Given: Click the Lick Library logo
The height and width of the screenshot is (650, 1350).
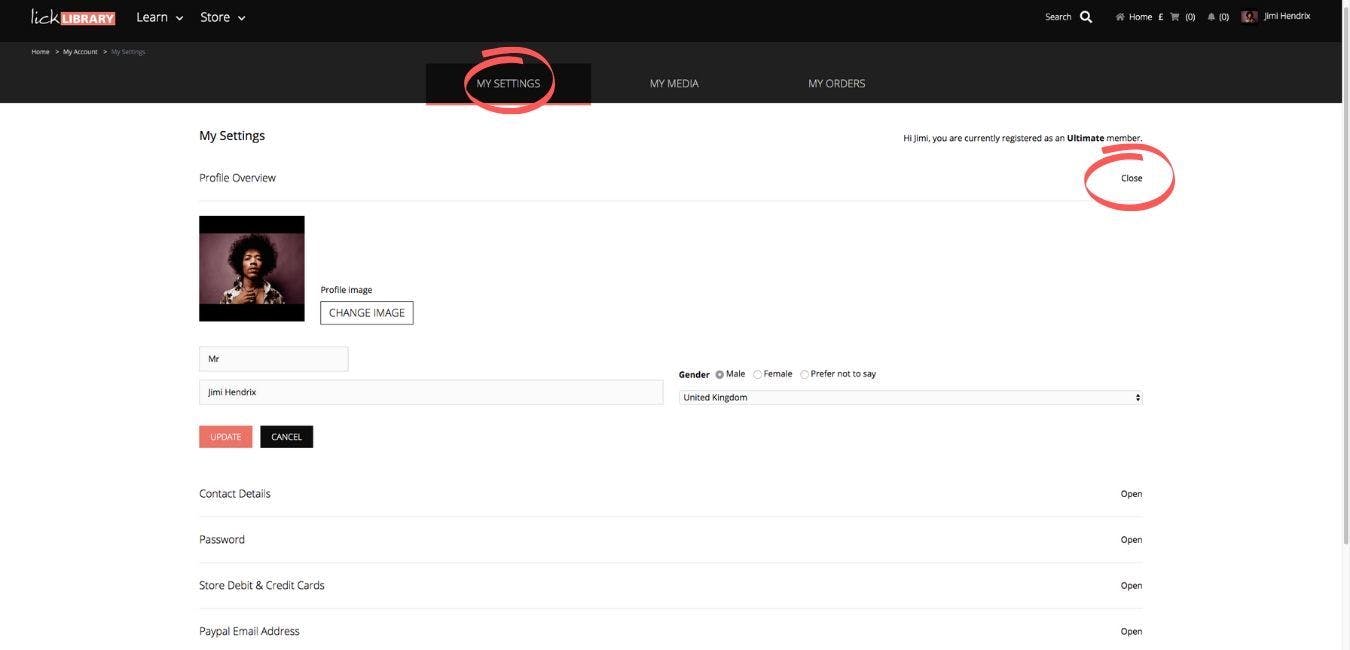Looking at the screenshot, I should click(x=73, y=17).
